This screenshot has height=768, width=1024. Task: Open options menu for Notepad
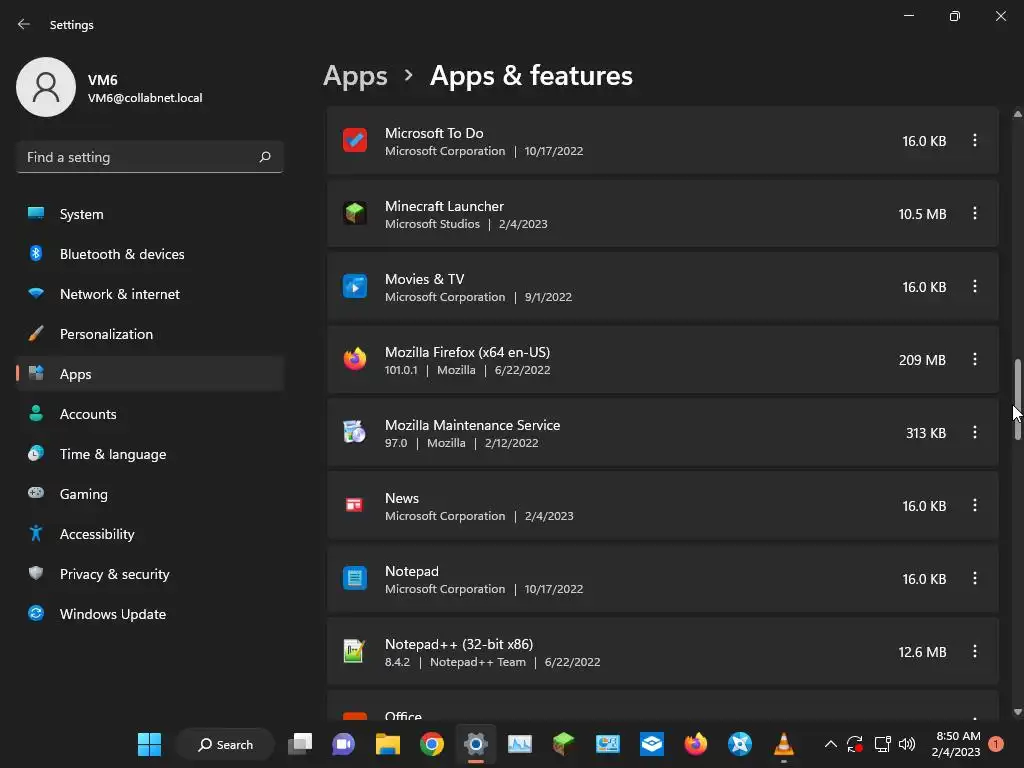(974, 579)
